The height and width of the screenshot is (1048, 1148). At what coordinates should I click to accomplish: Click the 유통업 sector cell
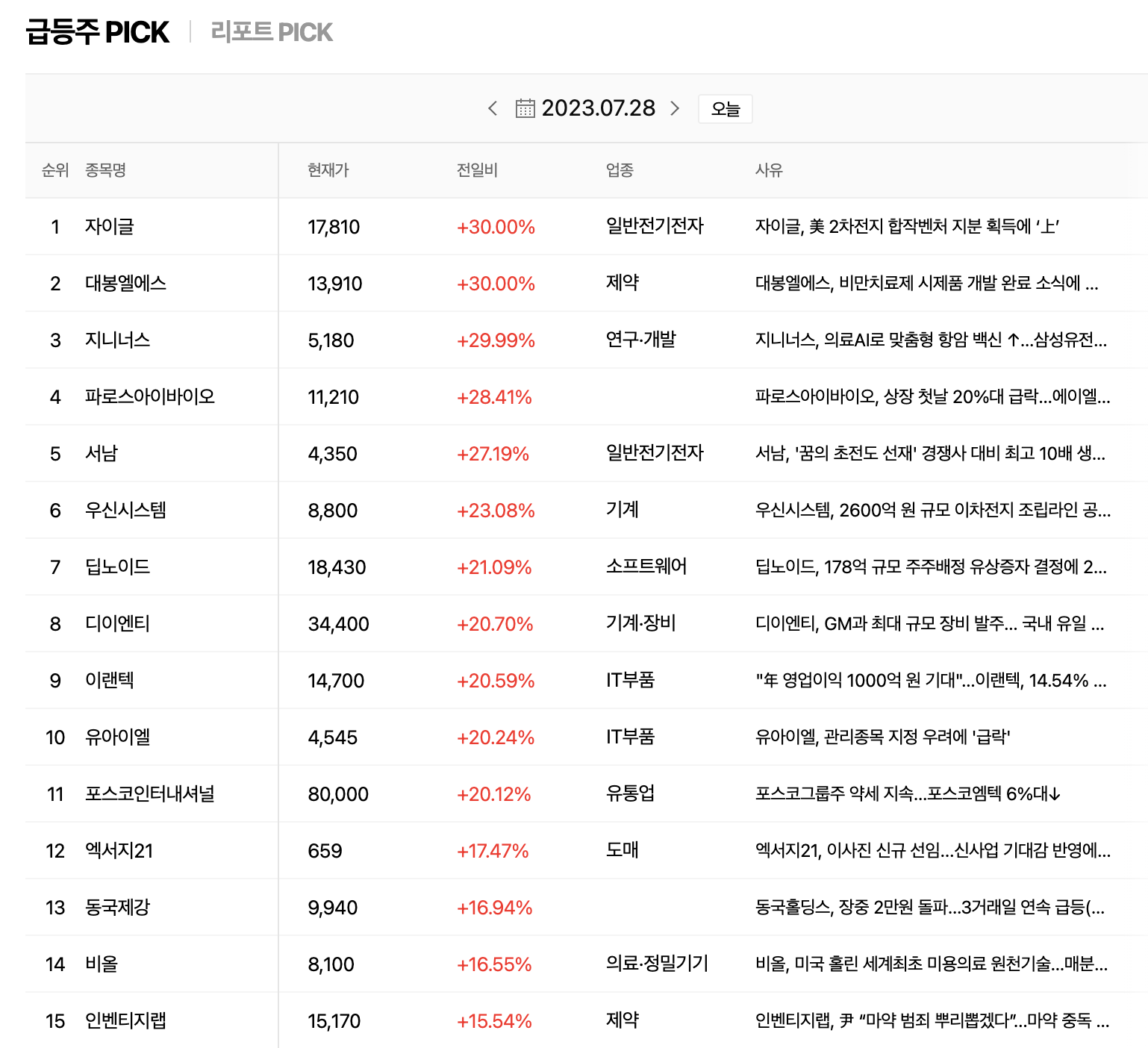click(631, 793)
